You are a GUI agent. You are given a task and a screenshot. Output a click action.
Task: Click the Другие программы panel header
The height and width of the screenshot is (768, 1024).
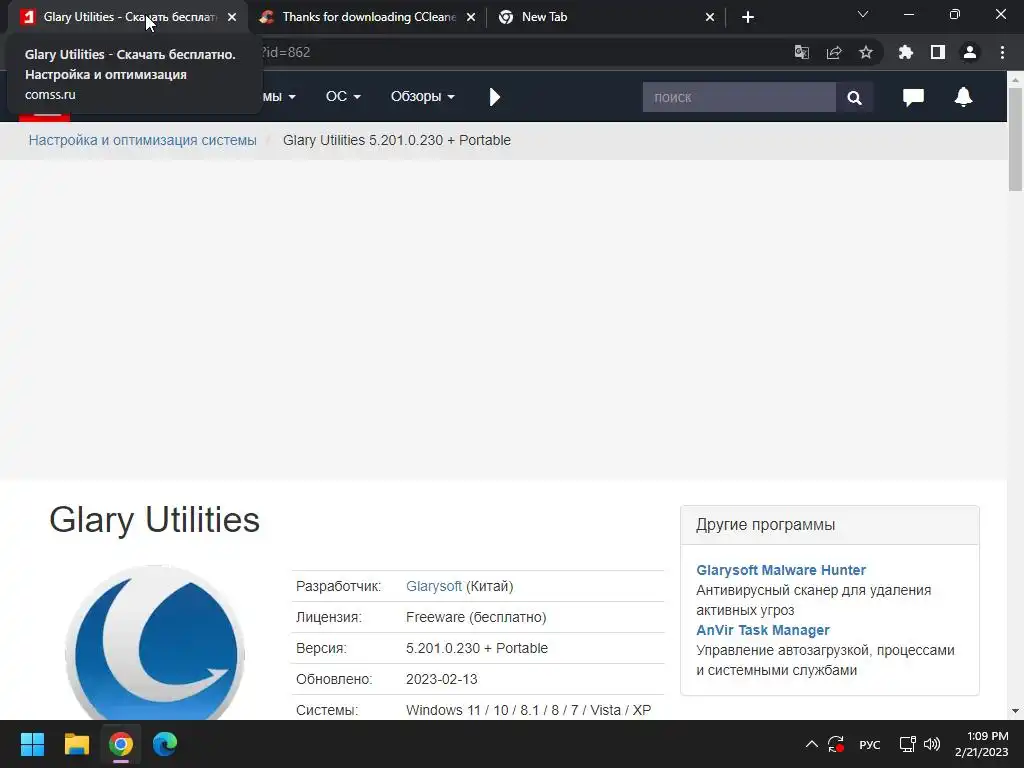coord(829,525)
